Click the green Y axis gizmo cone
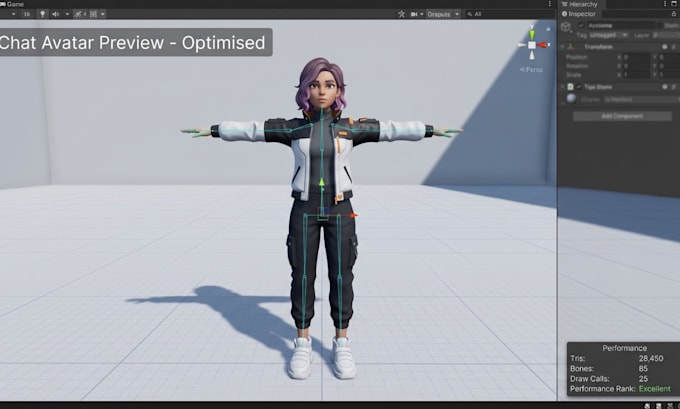Image resolution: width=680 pixels, height=409 pixels. click(532, 34)
